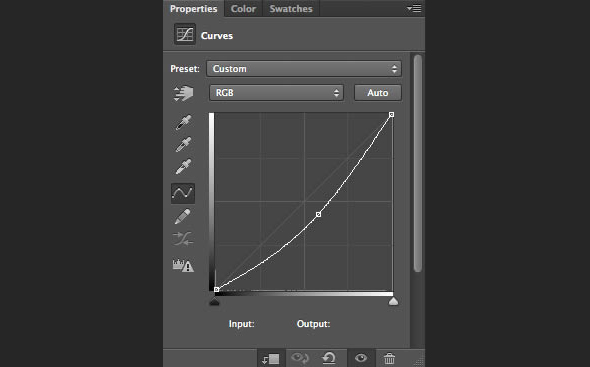Open the Preset dropdown showing Custom

304,69
